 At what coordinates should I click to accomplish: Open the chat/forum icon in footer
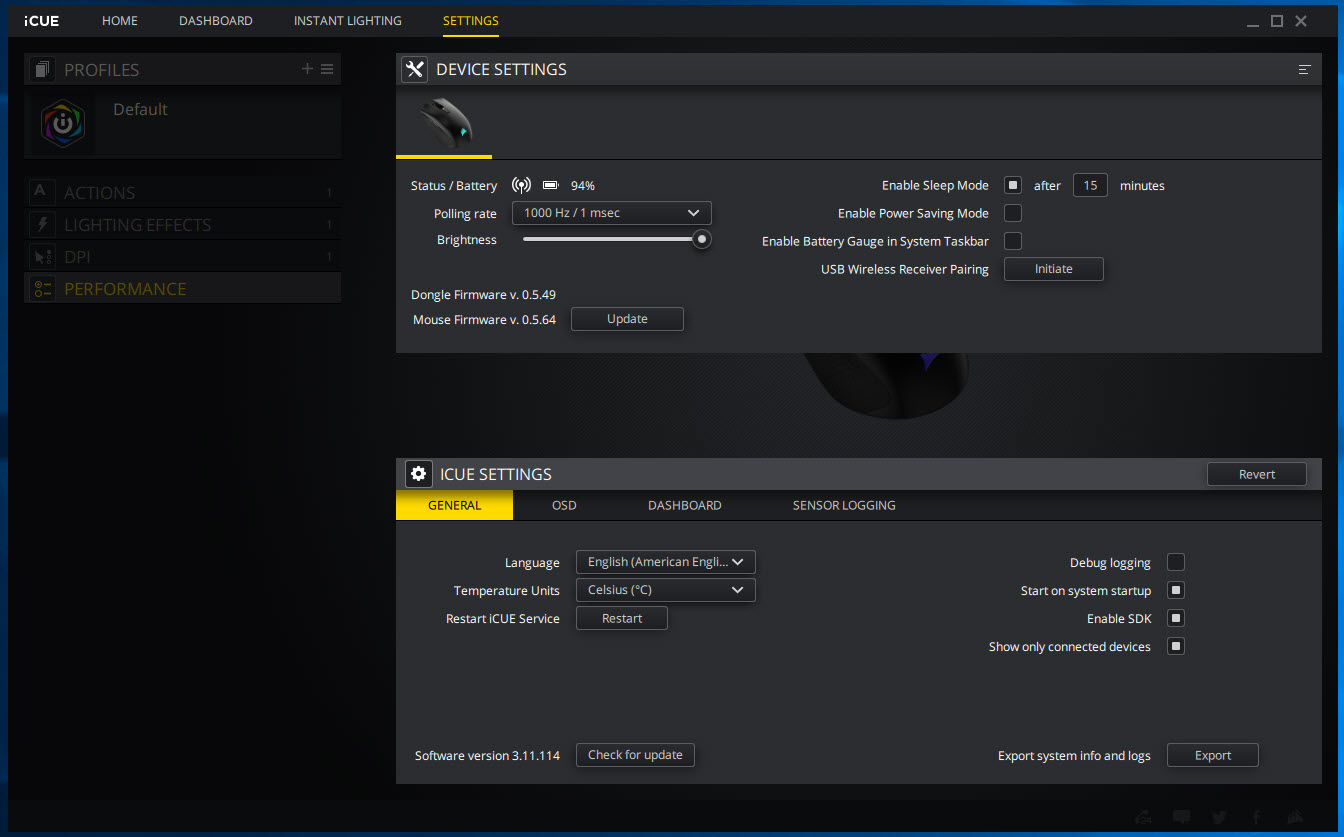click(x=1182, y=817)
